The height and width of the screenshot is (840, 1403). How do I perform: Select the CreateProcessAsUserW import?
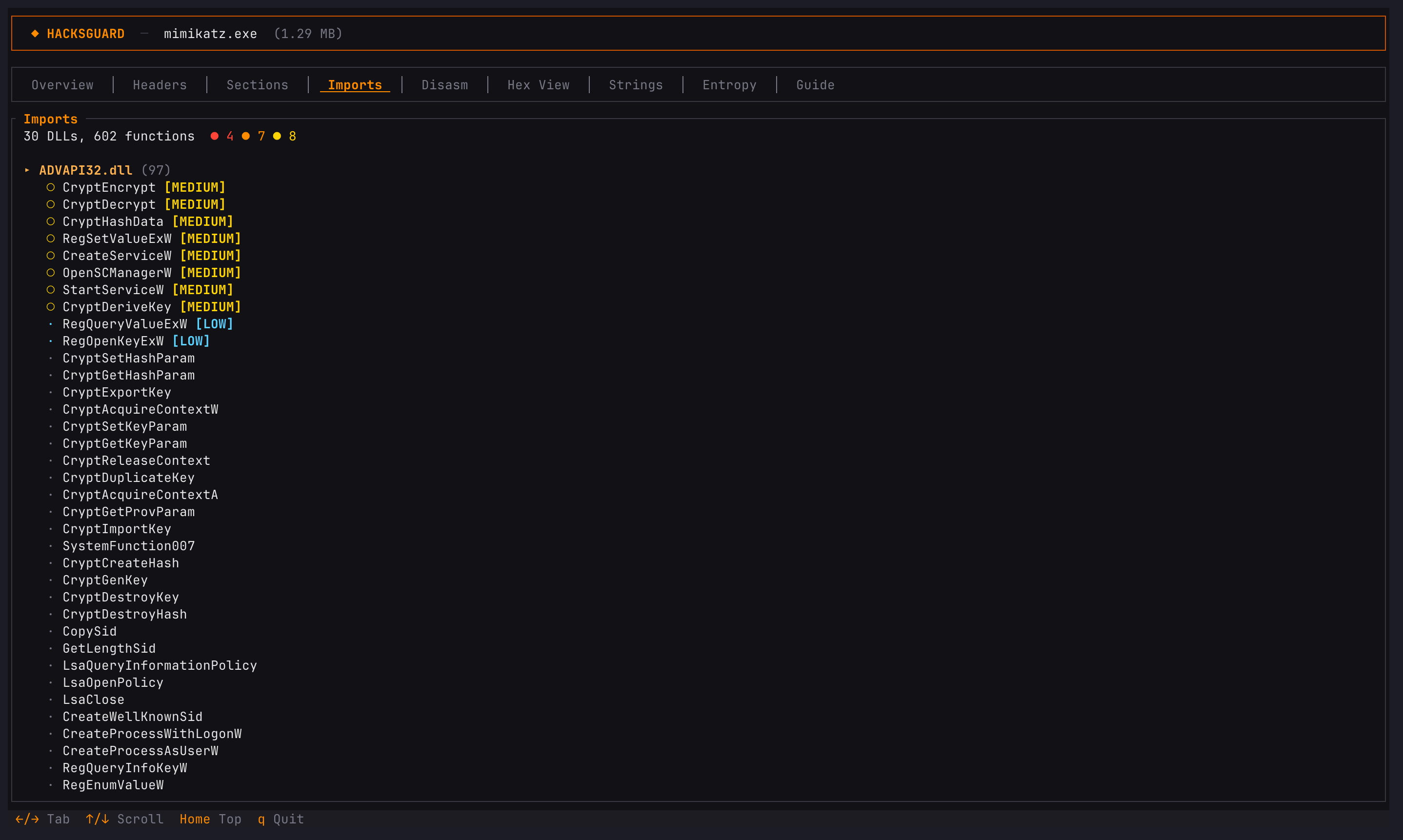[140, 751]
